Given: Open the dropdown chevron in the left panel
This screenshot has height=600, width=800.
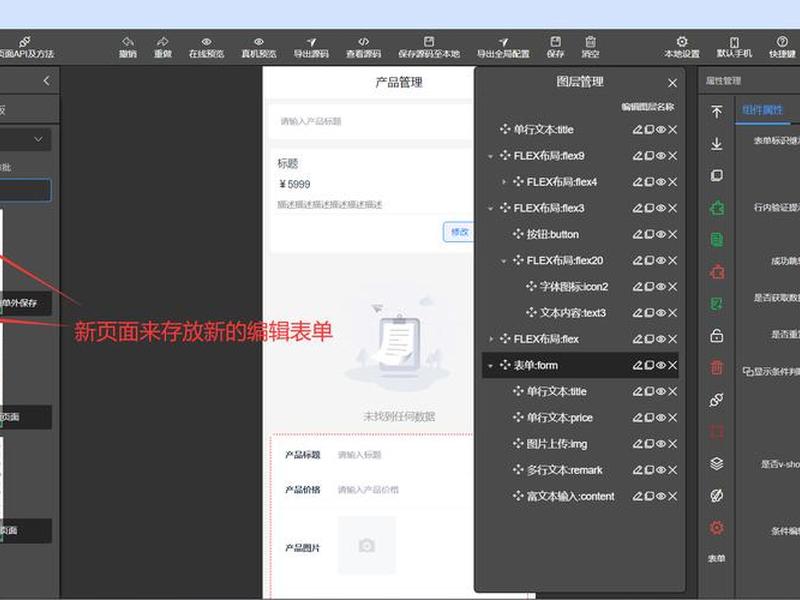Looking at the screenshot, I should pyautogui.click(x=38, y=139).
